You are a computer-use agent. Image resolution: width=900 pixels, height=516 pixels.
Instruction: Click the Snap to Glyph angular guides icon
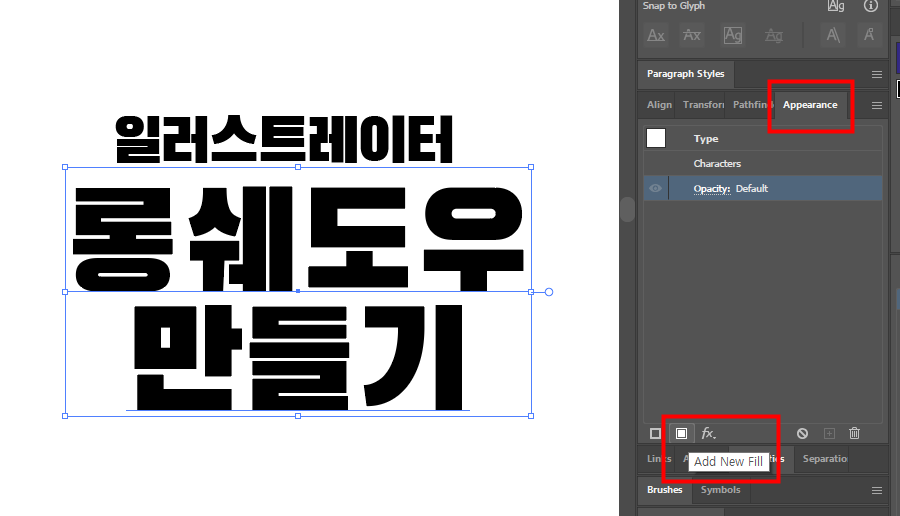[x=833, y=35]
